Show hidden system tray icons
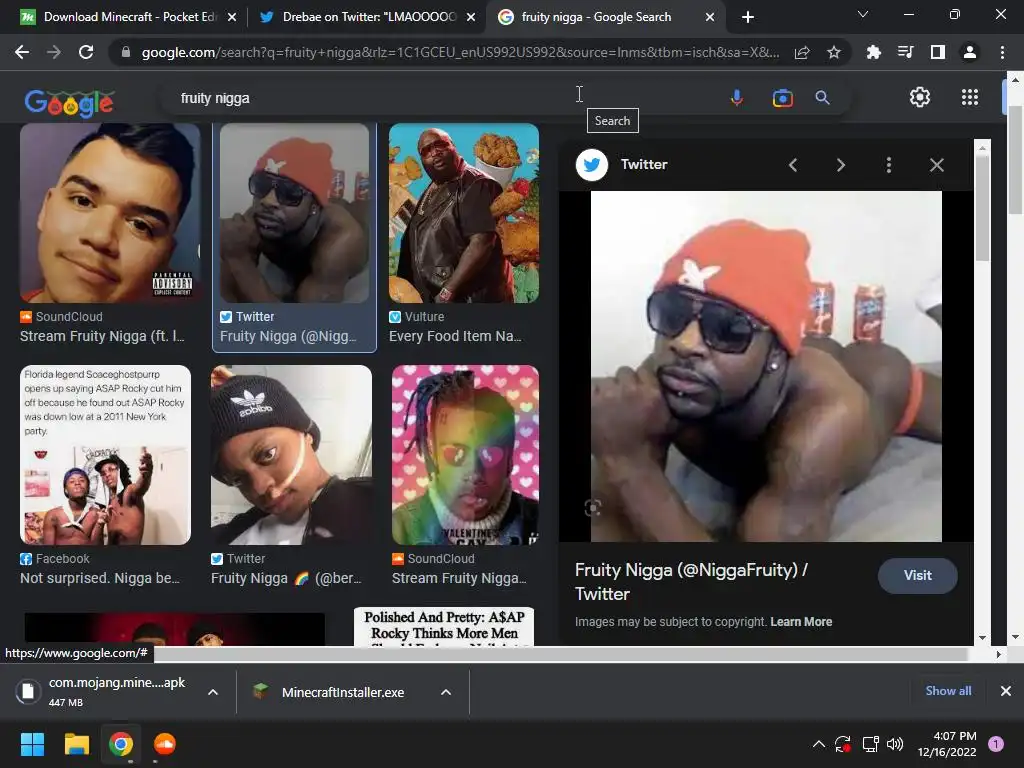 click(x=818, y=744)
